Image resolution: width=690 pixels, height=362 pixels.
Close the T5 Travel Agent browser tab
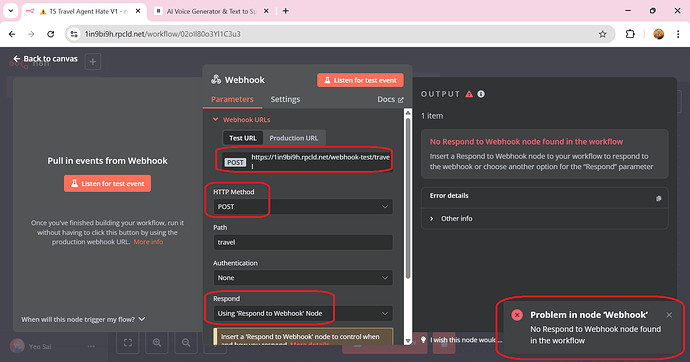coord(138,11)
